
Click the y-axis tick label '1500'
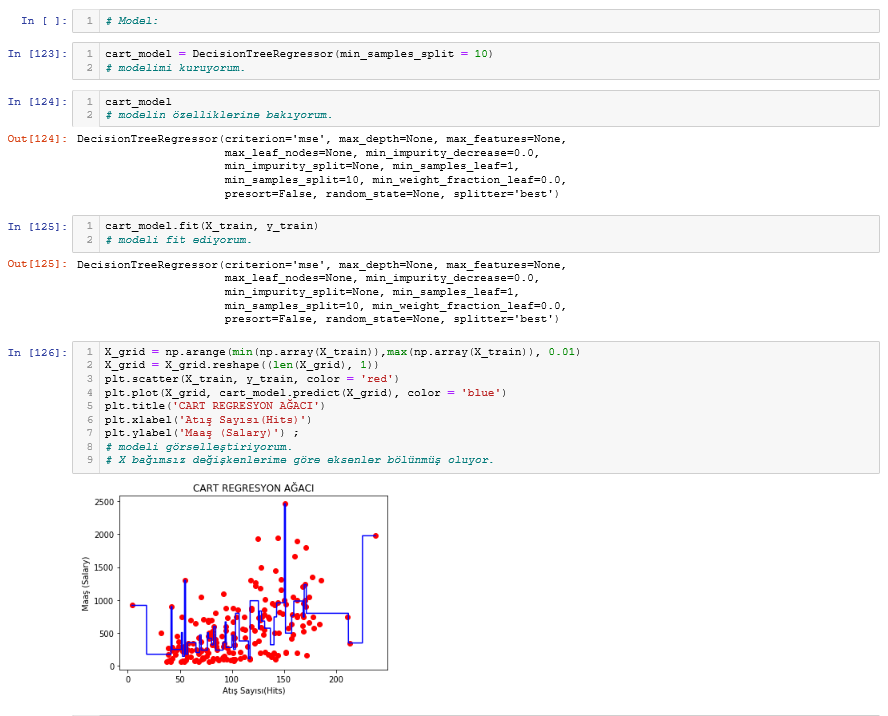tap(104, 568)
